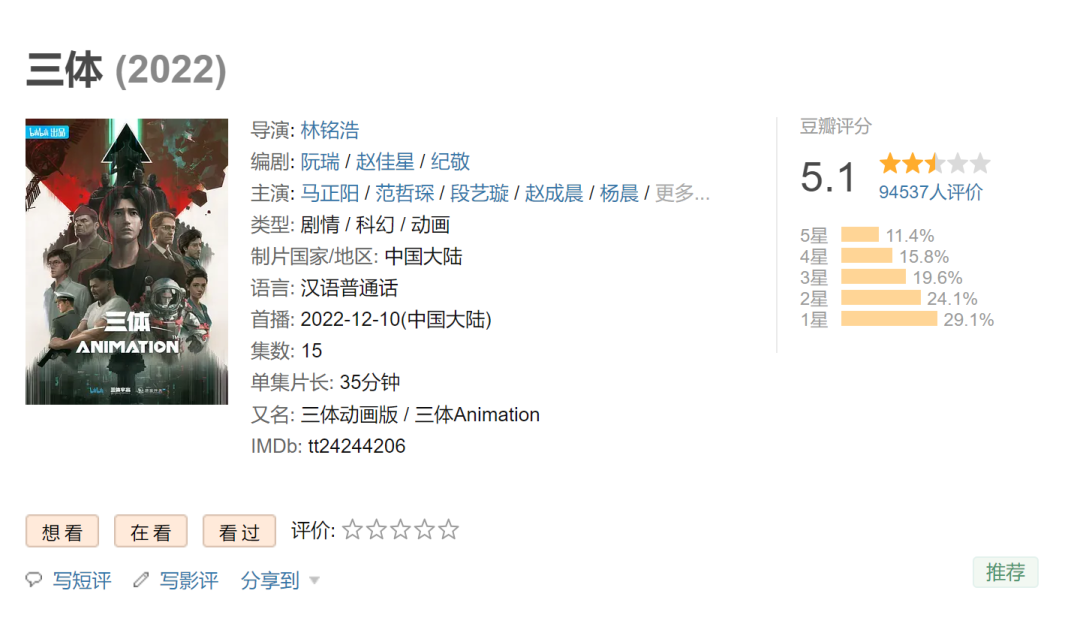The width and height of the screenshot is (1080, 627).
Task: Mark the show as 在看
Action: pos(151,532)
